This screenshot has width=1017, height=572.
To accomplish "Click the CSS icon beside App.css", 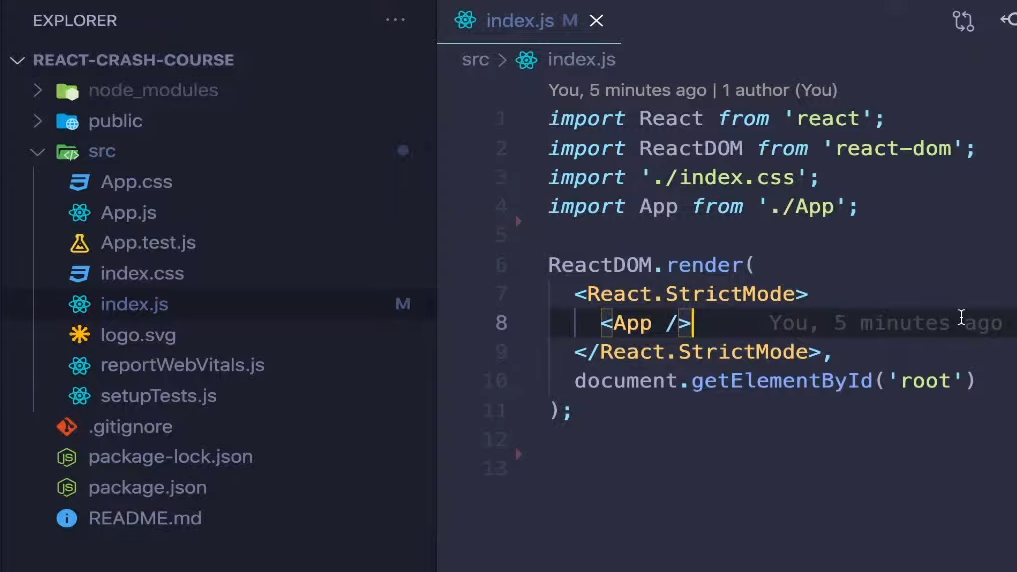I will [x=79, y=182].
